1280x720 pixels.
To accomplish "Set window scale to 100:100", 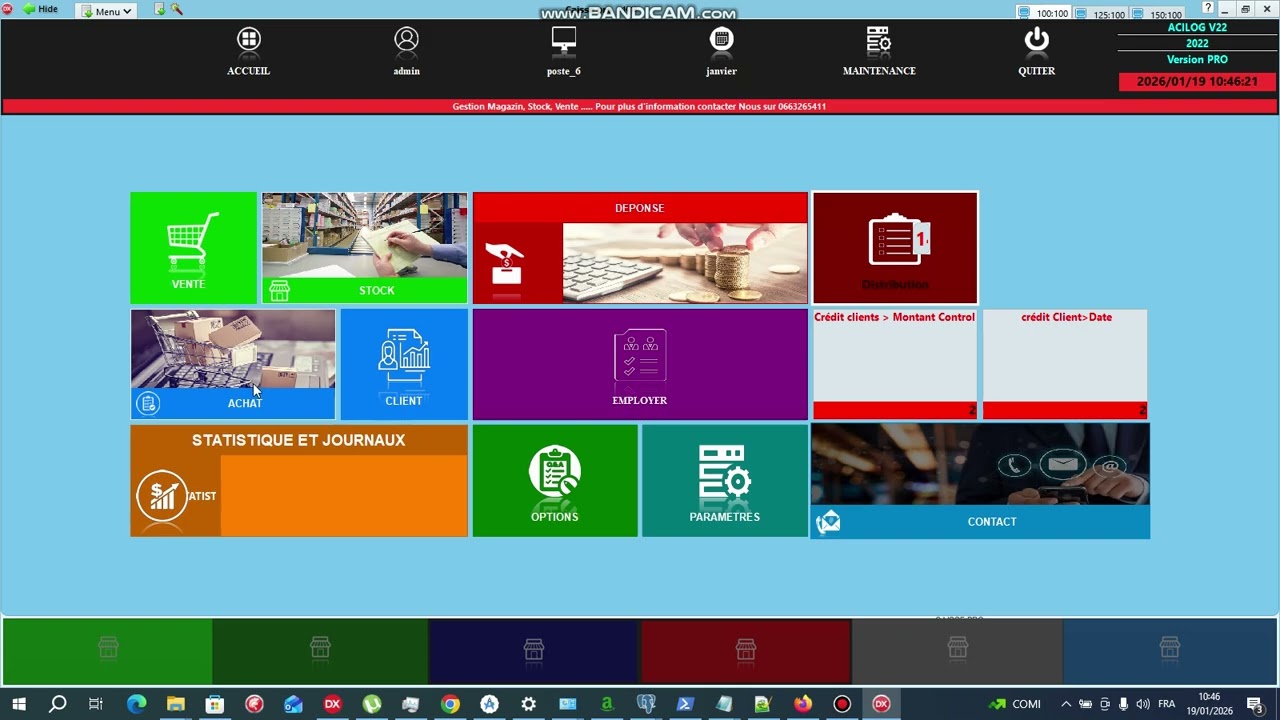I will [1043, 13].
